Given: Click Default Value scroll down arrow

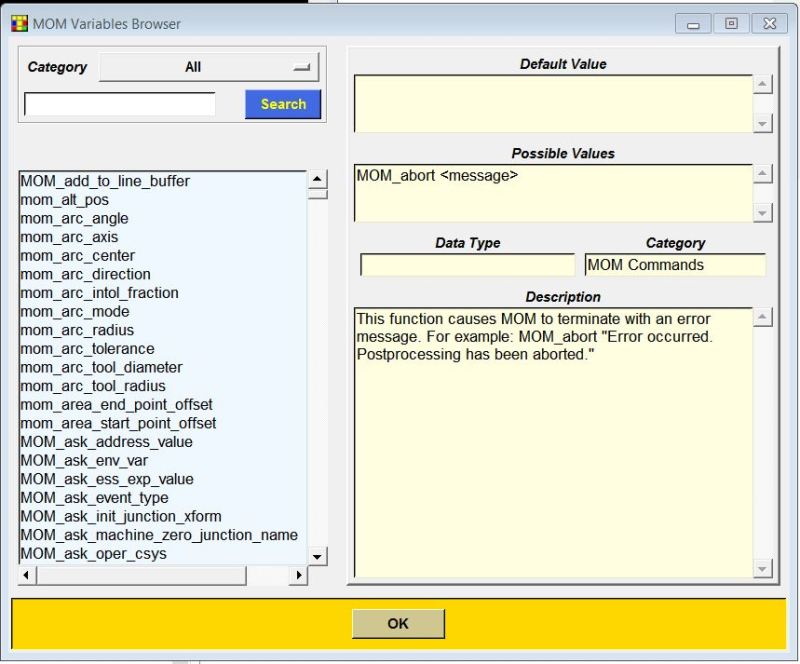Looking at the screenshot, I should click(x=762, y=124).
